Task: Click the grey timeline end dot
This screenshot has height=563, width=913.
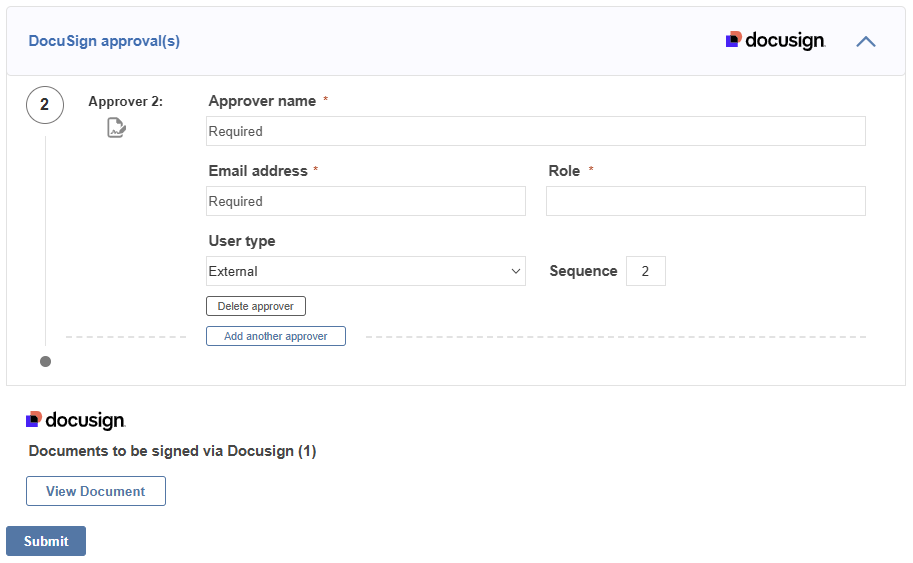Action: click(45, 362)
